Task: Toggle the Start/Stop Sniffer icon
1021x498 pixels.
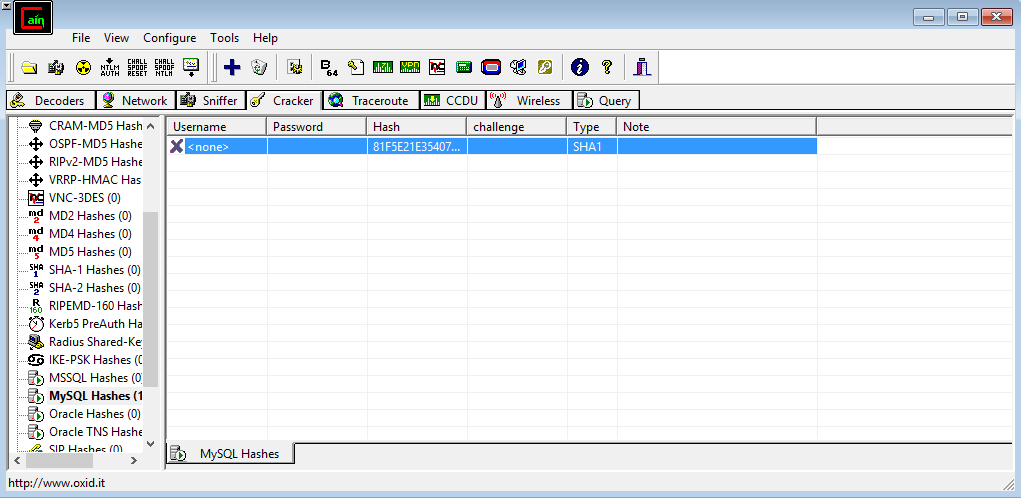Action: click(x=56, y=67)
